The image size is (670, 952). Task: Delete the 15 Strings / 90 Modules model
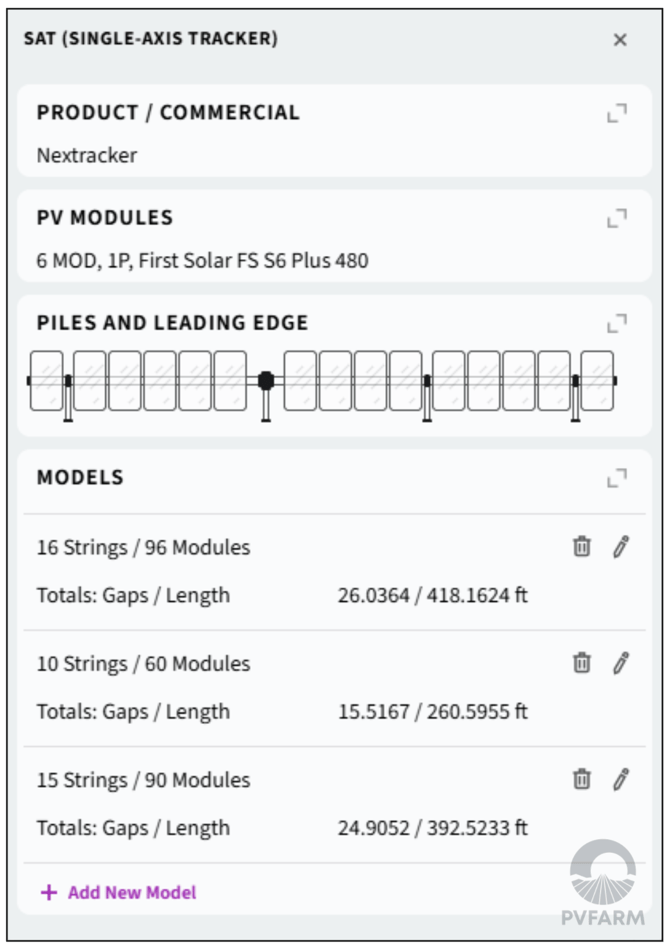581,779
